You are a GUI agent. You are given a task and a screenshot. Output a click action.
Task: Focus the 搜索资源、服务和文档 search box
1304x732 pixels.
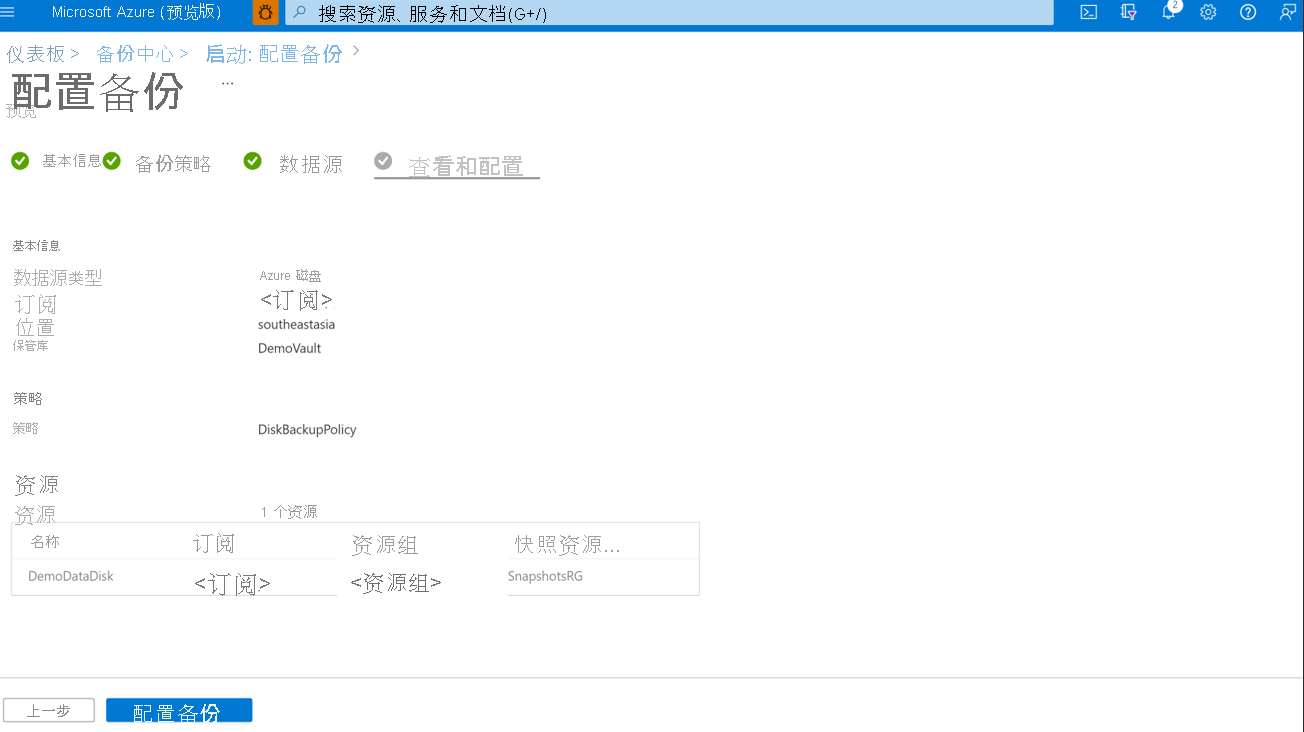[669, 13]
